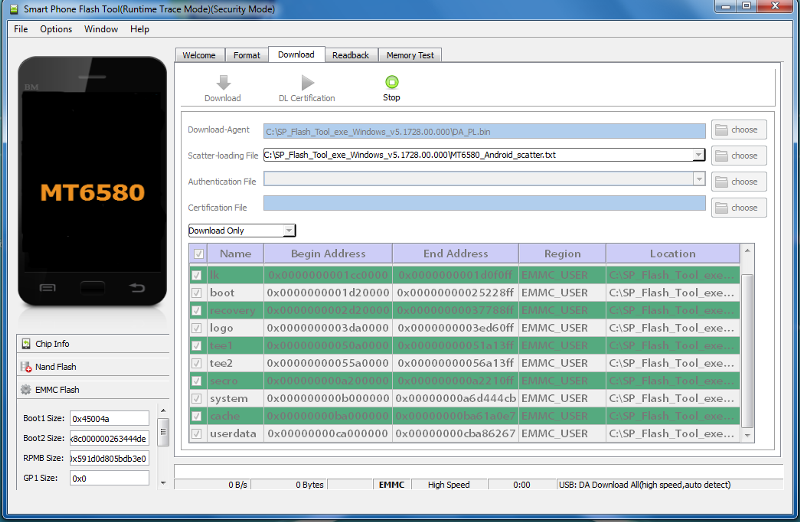Click the Location column header
Viewport: 800px width, 522px height.
[x=672, y=254]
